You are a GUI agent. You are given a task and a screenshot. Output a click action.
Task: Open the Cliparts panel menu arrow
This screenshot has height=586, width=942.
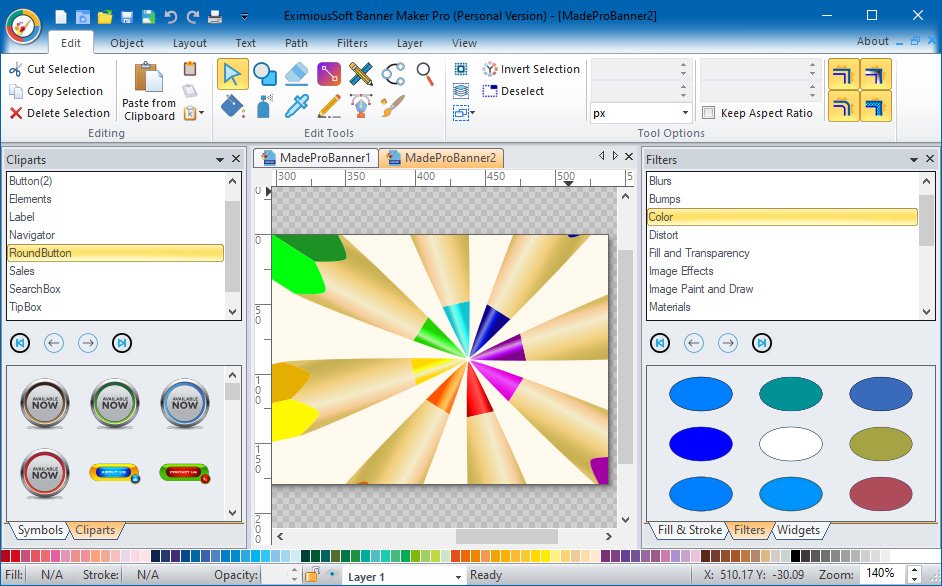[x=220, y=159]
